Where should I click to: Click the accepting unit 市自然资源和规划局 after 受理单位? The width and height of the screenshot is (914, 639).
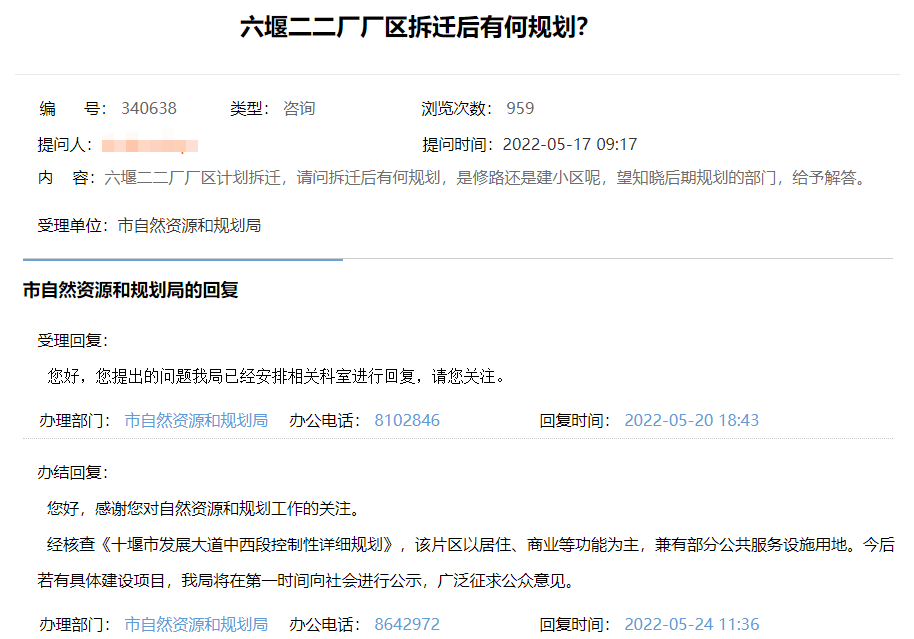[x=189, y=226]
